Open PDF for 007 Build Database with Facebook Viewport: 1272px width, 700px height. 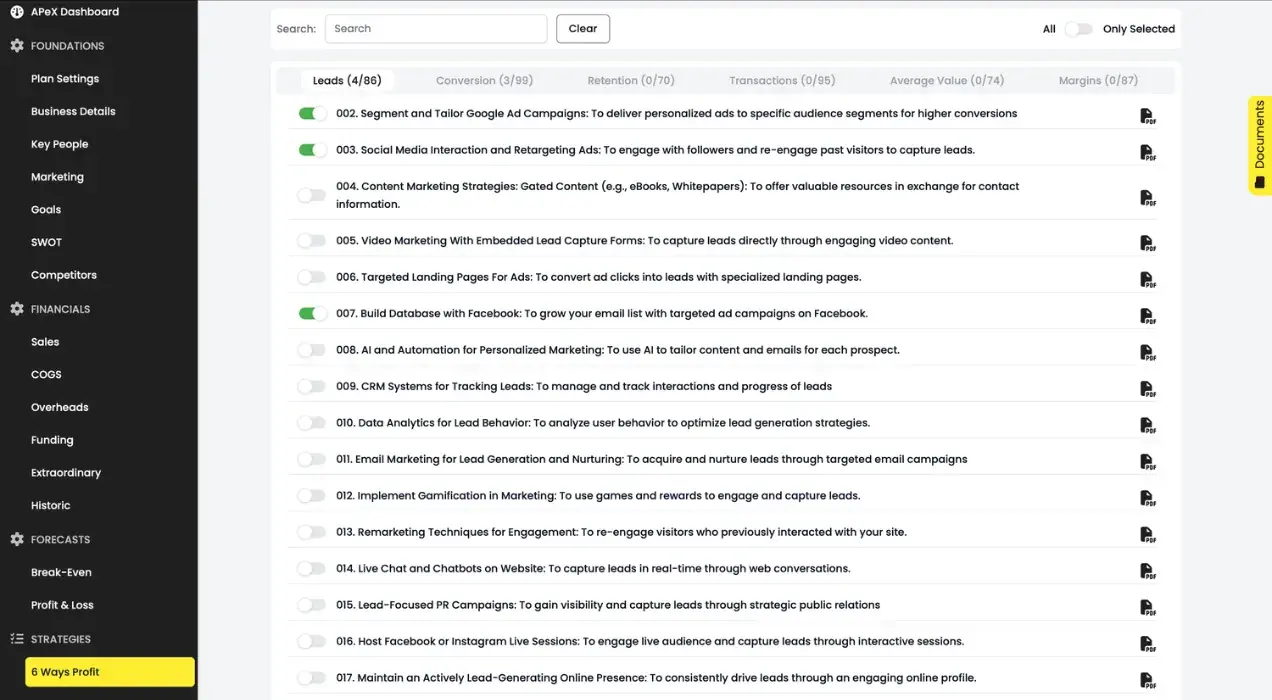[x=1148, y=317]
